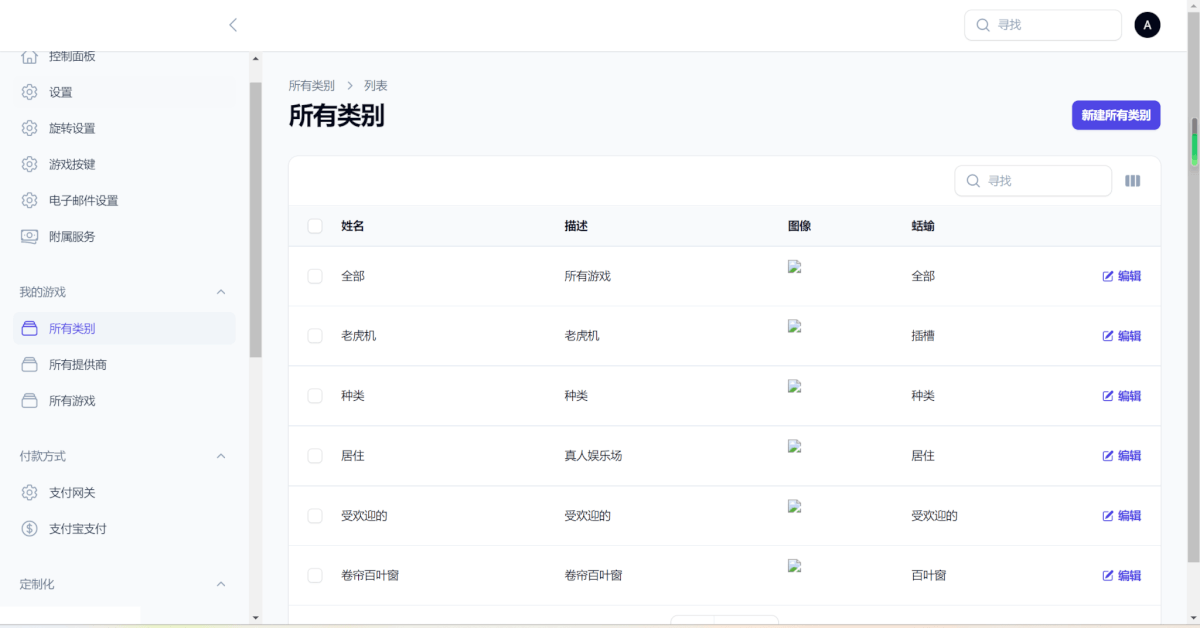This screenshot has height=628, width=1200.
Task: Tick the checkbox for 受欢迎的 row
Action: tap(315, 516)
